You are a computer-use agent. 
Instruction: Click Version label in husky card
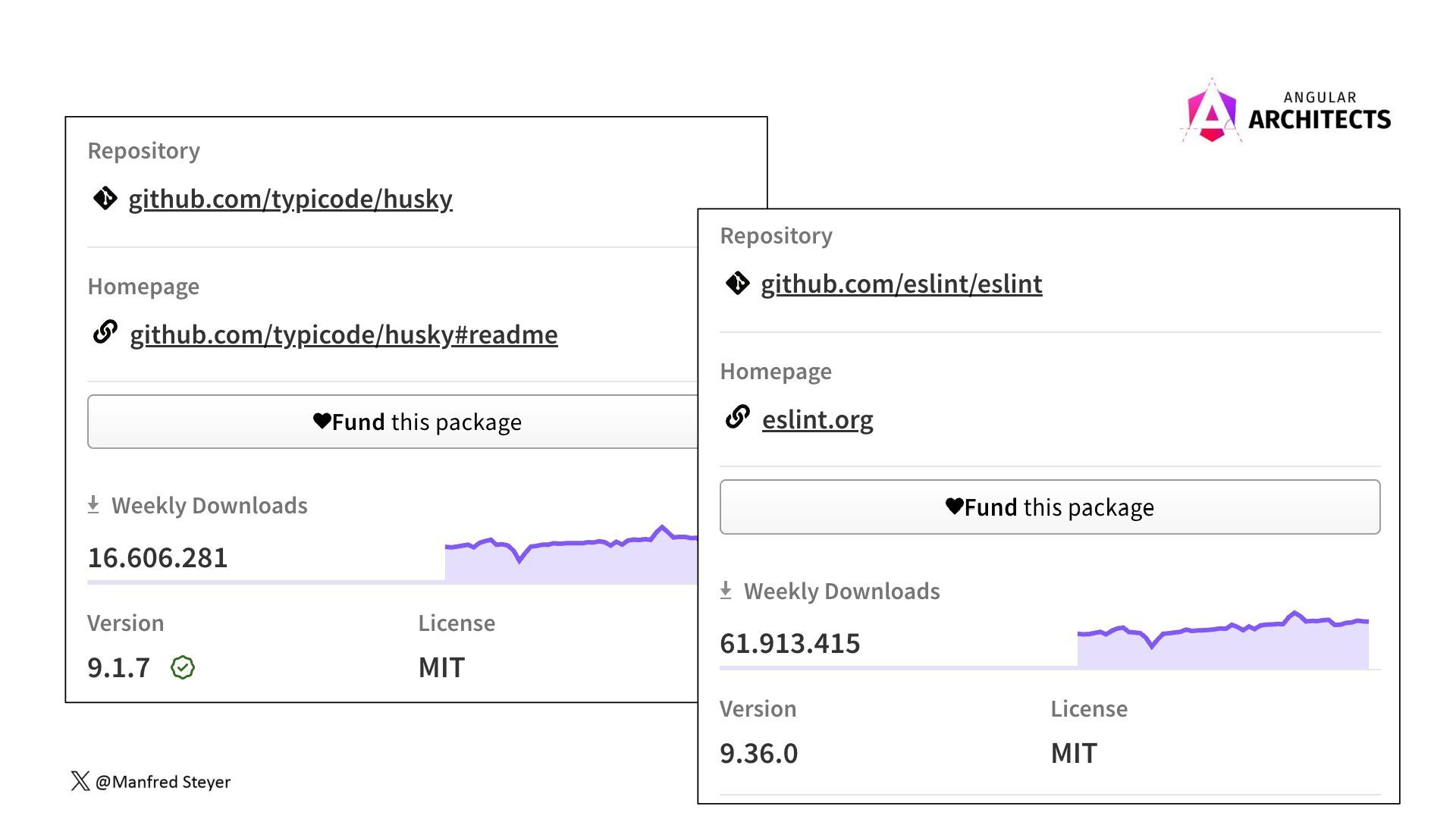click(x=126, y=623)
